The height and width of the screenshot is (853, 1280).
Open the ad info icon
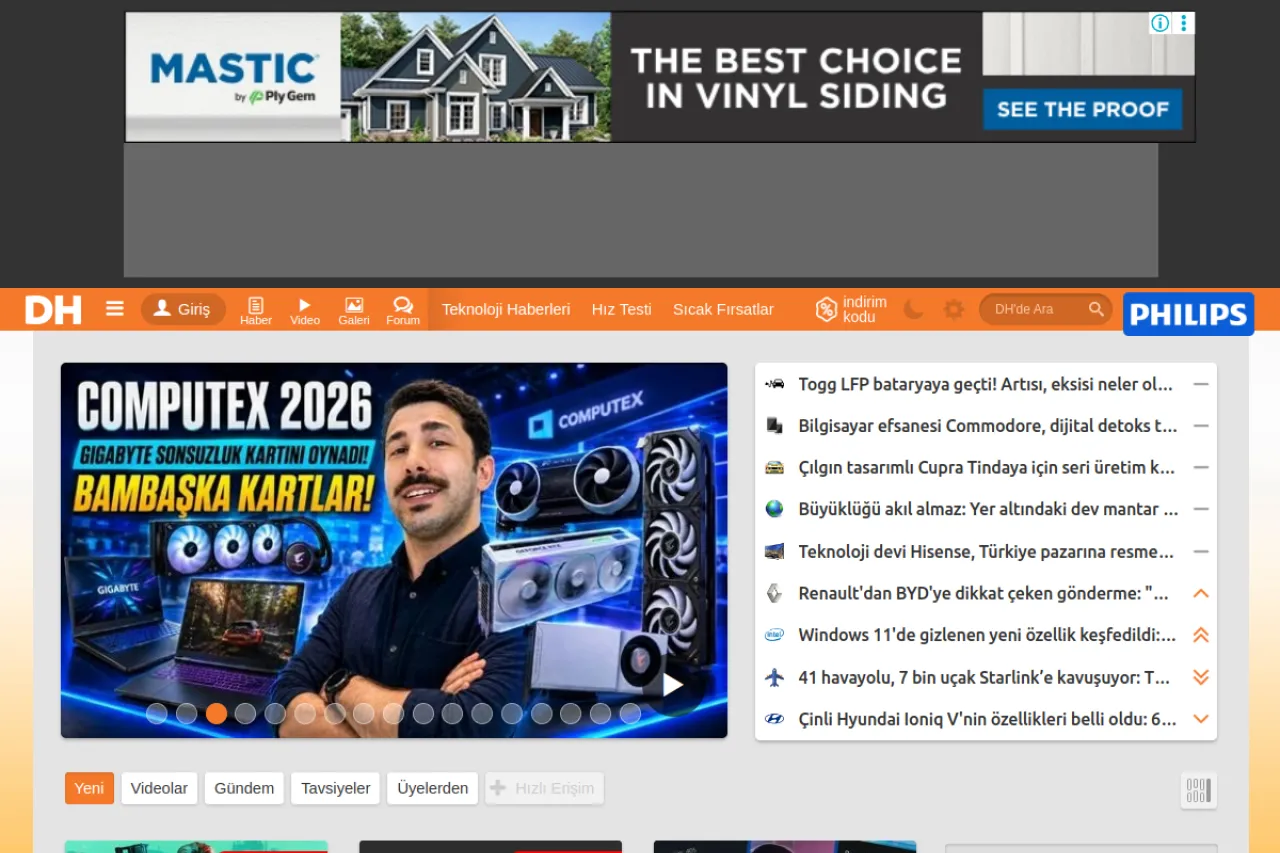click(1160, 23)
